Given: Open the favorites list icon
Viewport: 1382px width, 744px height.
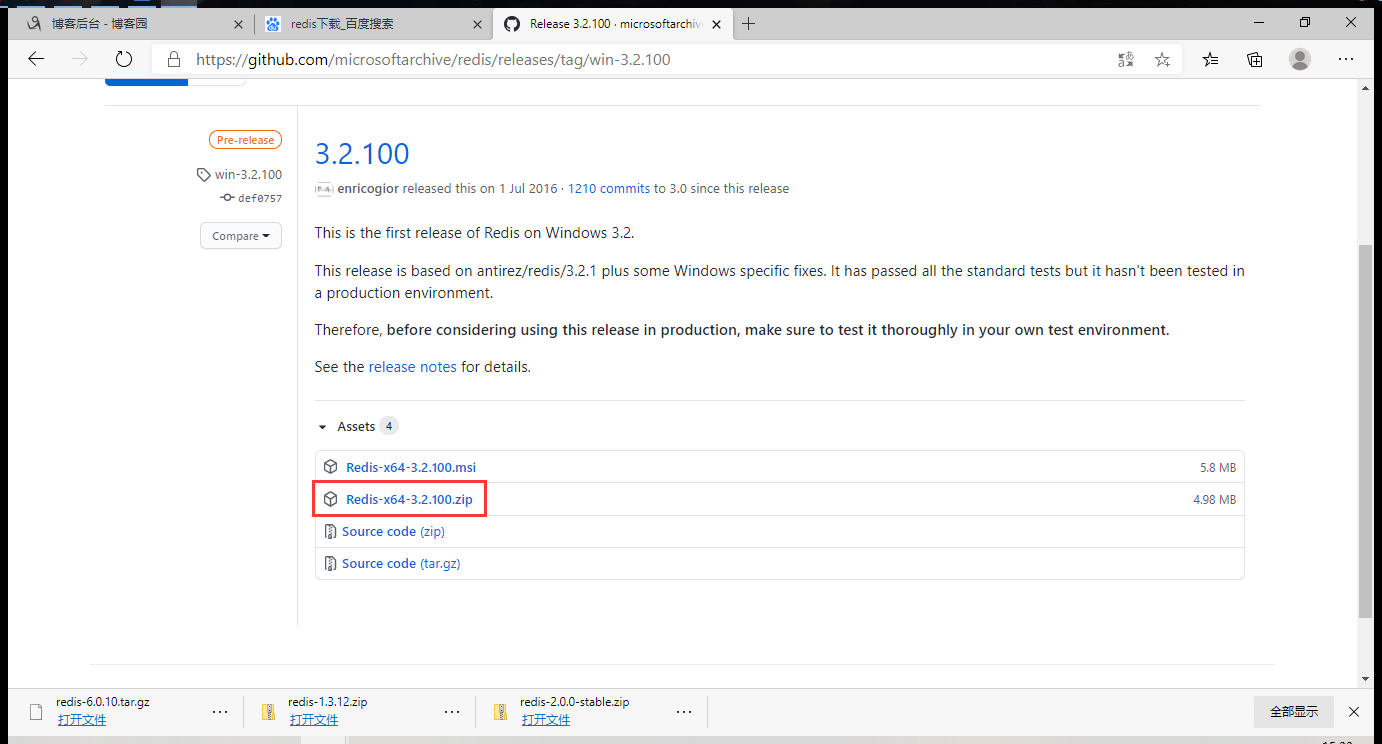Looking at the screenshot, I should (1211, 60).
